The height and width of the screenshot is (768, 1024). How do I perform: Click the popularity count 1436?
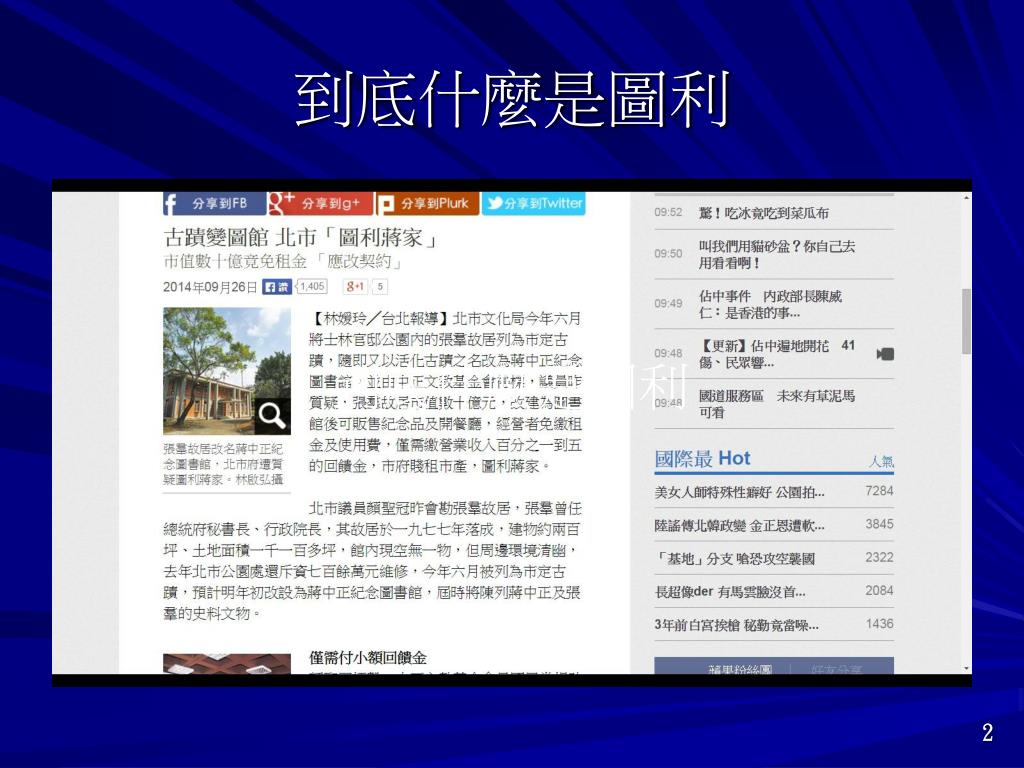pyautogui.click(x=879, y=624)
